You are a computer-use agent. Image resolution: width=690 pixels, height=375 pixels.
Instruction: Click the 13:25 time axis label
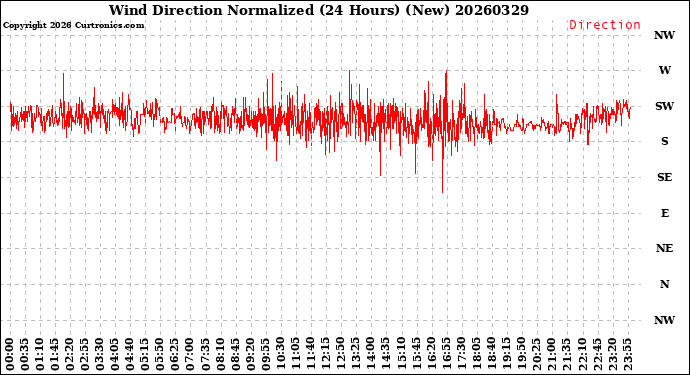(356, 354)
